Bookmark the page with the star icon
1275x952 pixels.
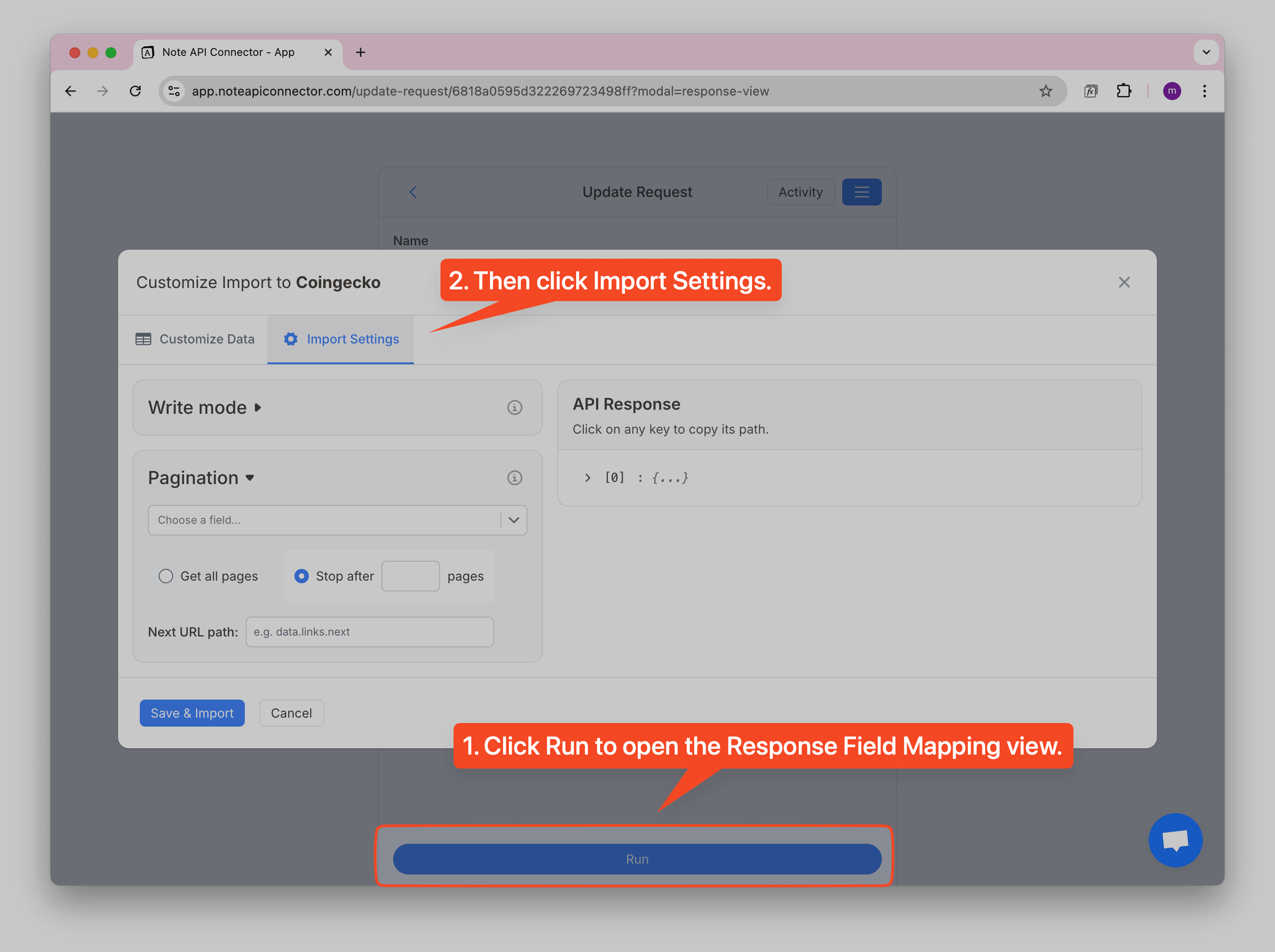point(1045,91)
